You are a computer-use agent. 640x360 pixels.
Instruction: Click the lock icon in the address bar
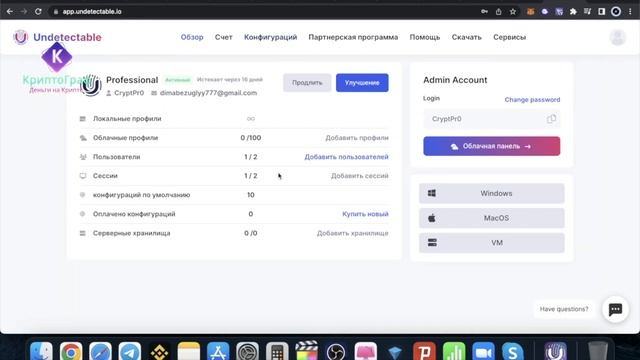click(56, 12)
